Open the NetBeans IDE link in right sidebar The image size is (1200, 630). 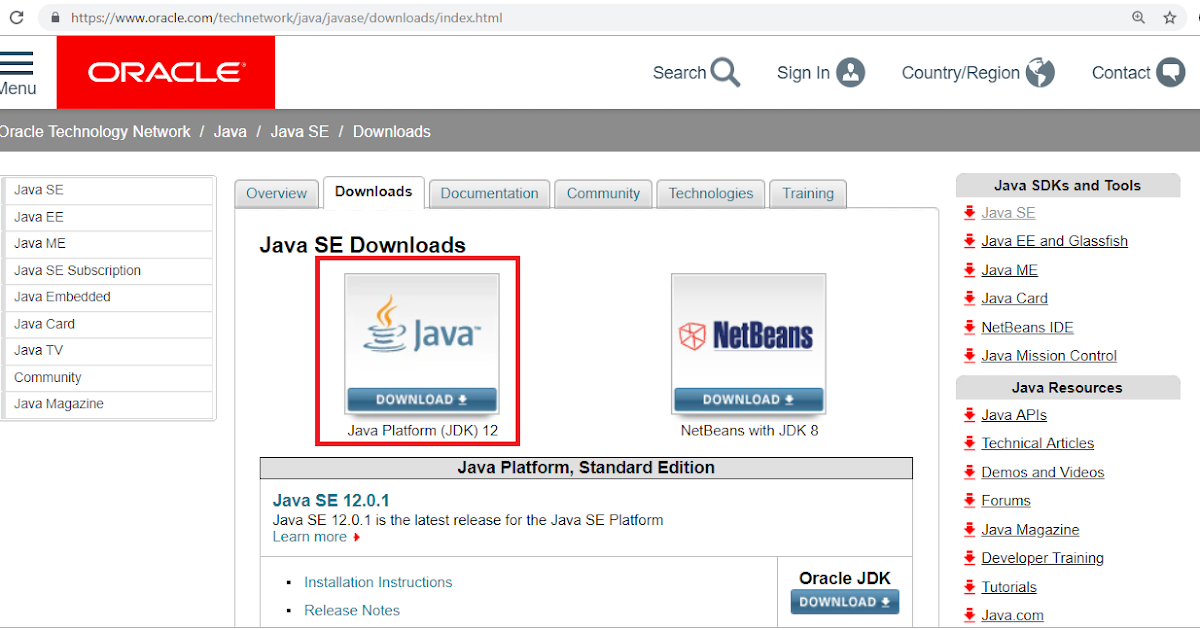1027,327
